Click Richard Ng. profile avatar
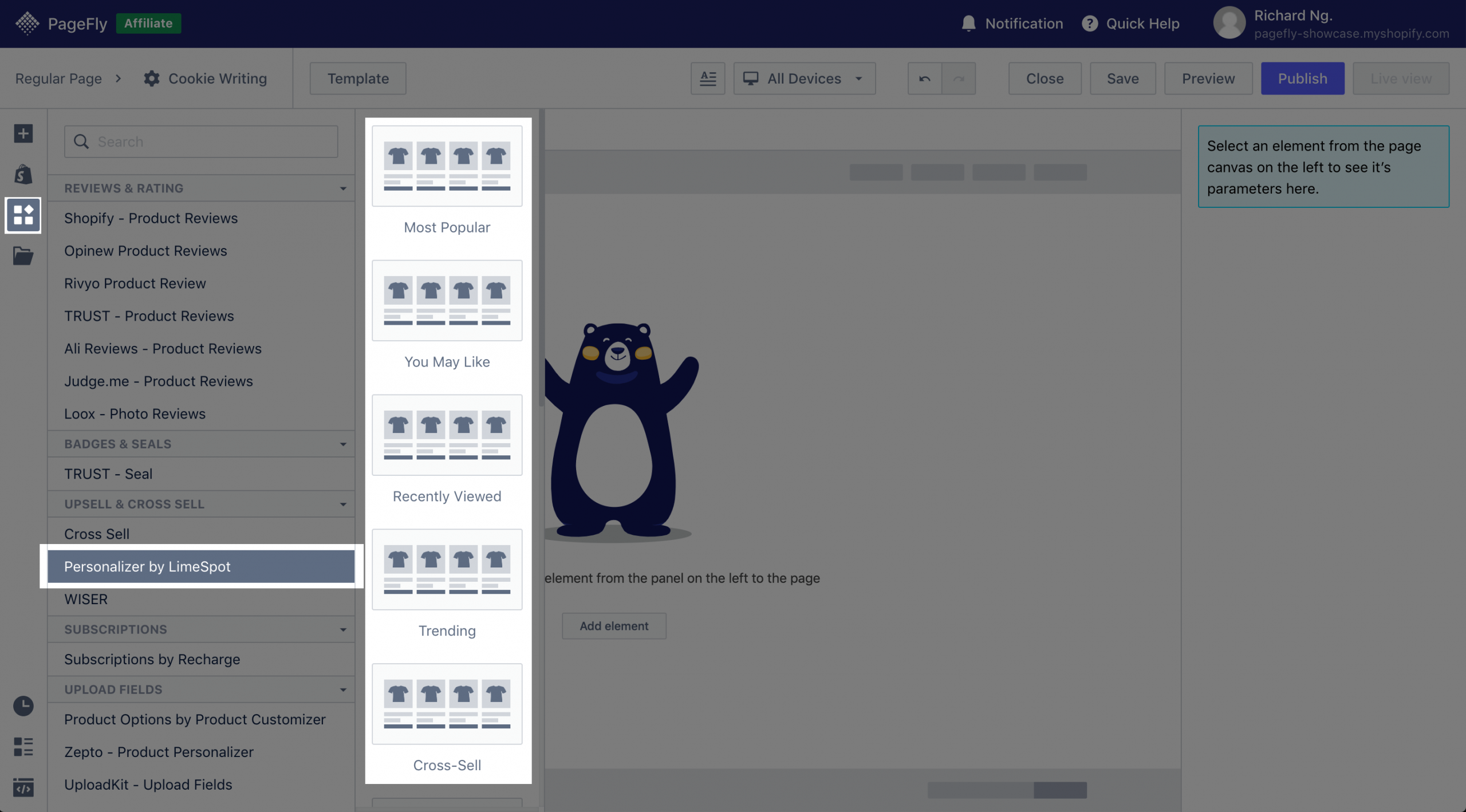This screenshot has width=1466, height=812. click(1229, 23)
